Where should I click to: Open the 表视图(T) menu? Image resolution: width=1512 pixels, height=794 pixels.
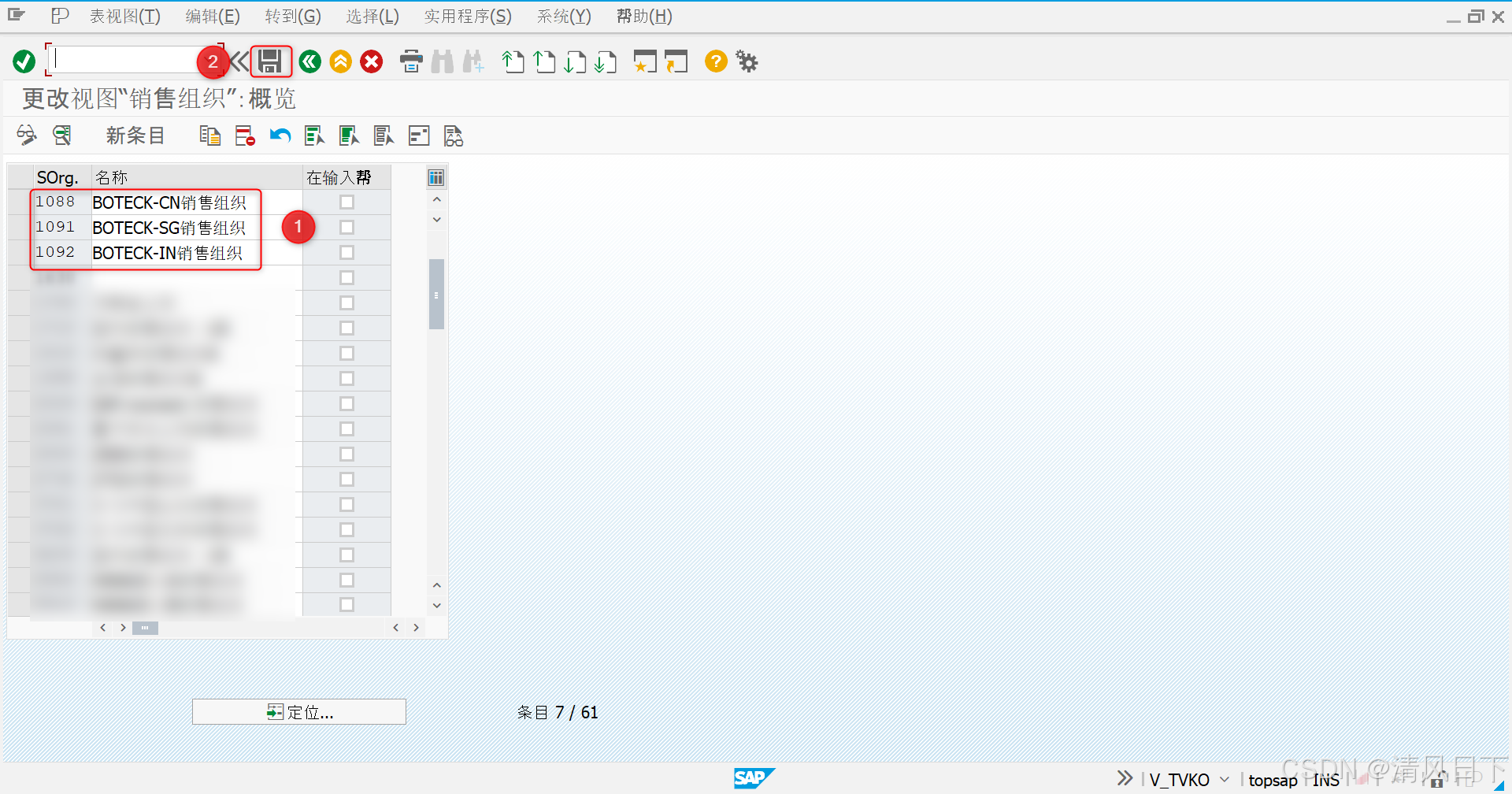tap(124, 17)
